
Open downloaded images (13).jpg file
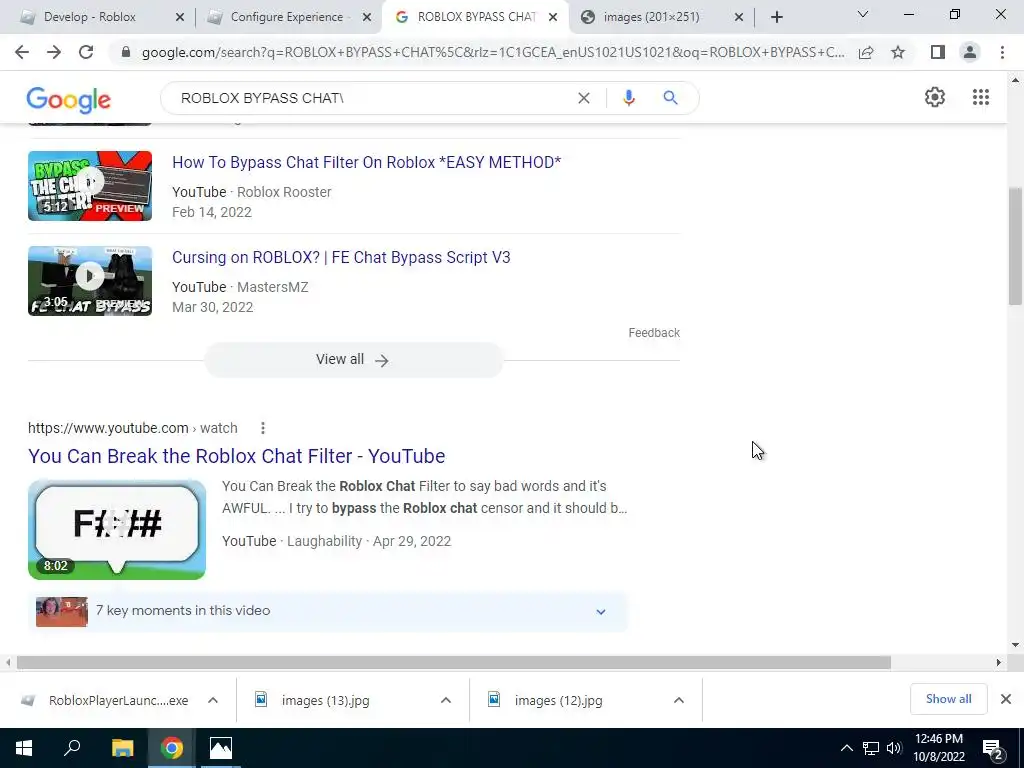(312, 700)
